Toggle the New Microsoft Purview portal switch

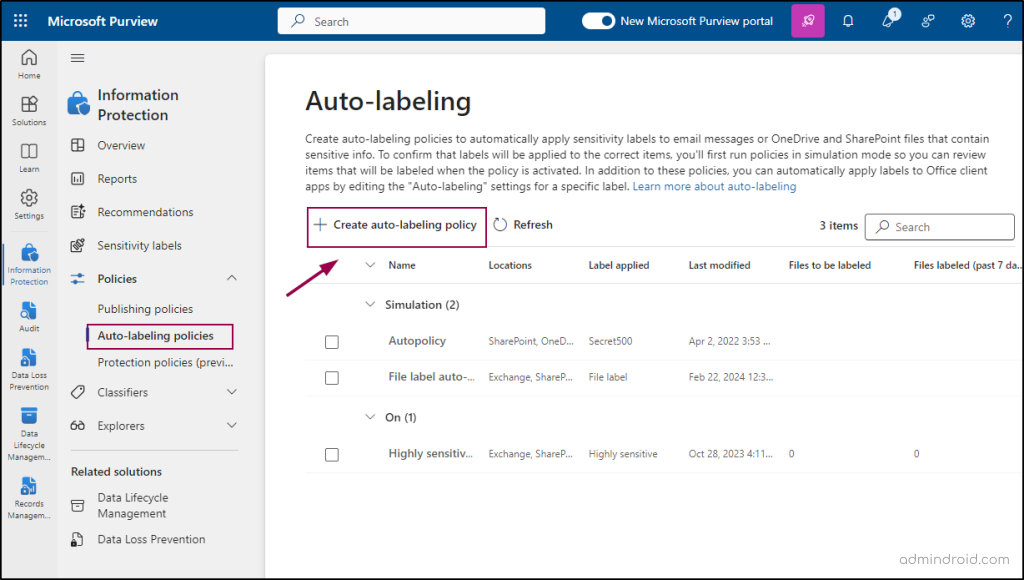(598, 21)
